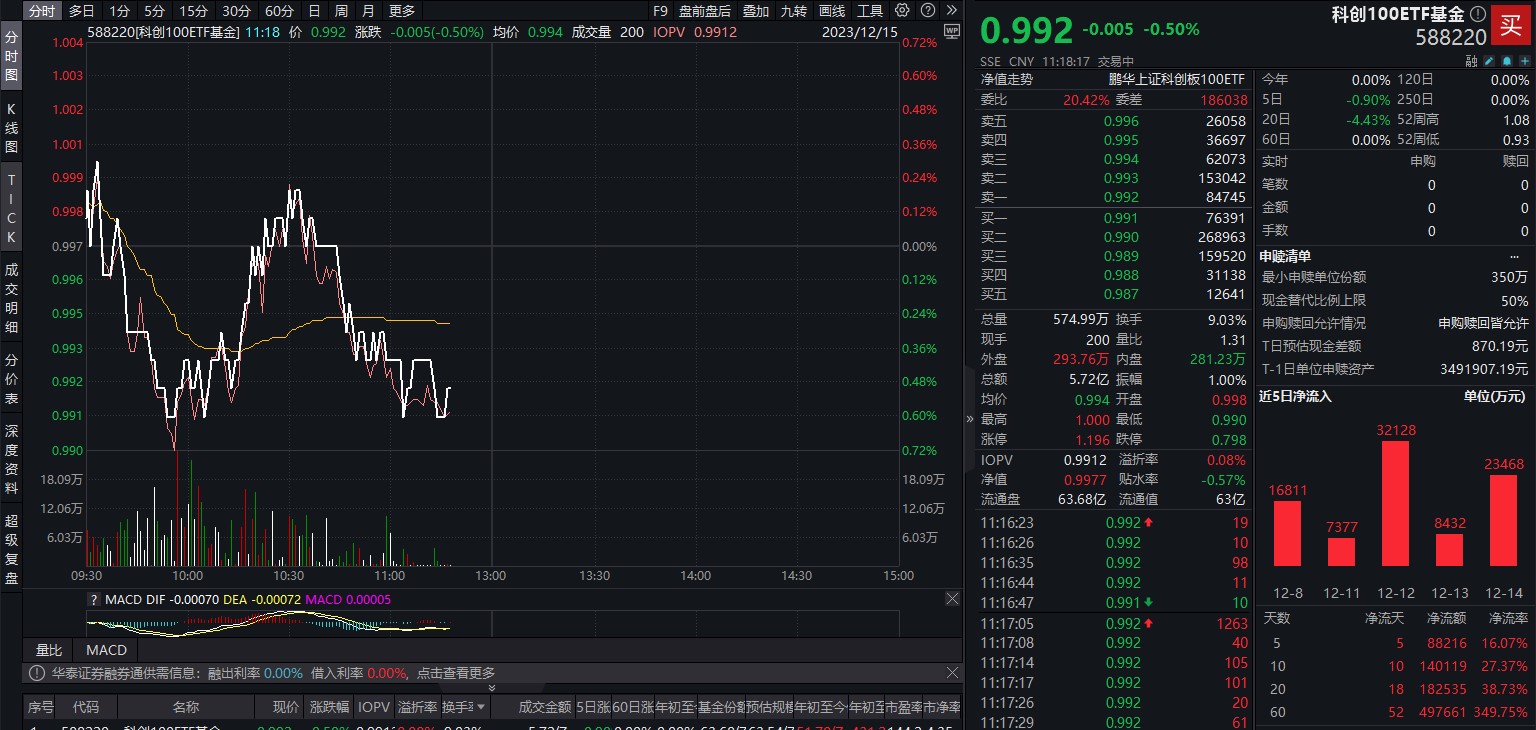The height and width of the screenshot is (730, 1536).
Task: Select the 周 weekly period tab
Action: pyautogui.click(x=342, y=11)
